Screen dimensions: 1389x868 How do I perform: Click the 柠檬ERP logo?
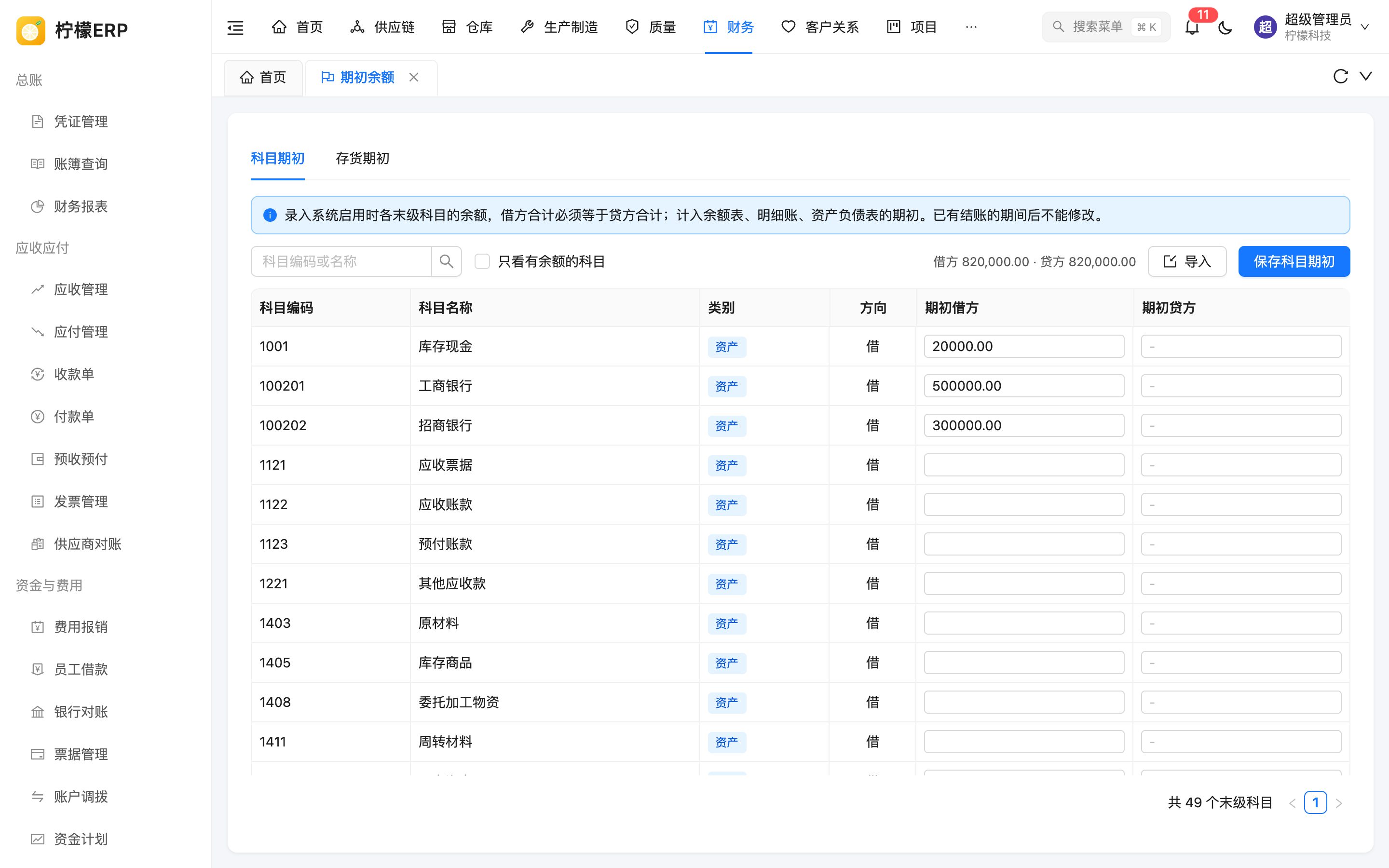click(72, 30)
